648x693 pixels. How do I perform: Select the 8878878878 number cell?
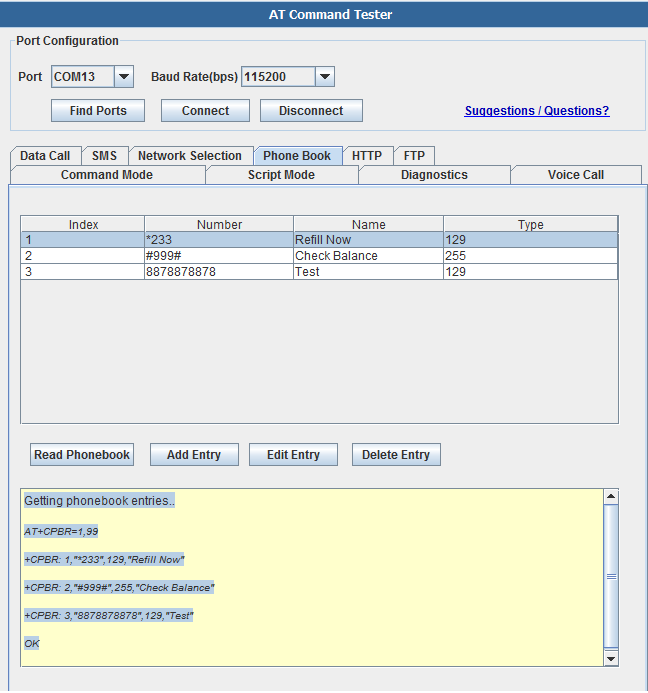[x=219, y=272]
